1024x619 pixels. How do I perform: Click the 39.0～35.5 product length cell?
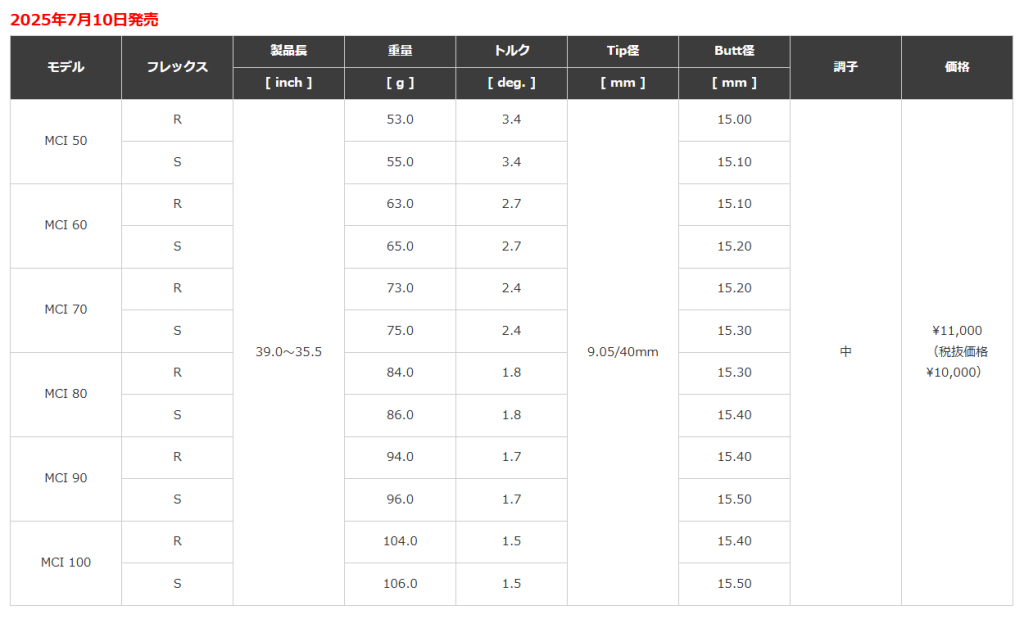pos(288,352)
